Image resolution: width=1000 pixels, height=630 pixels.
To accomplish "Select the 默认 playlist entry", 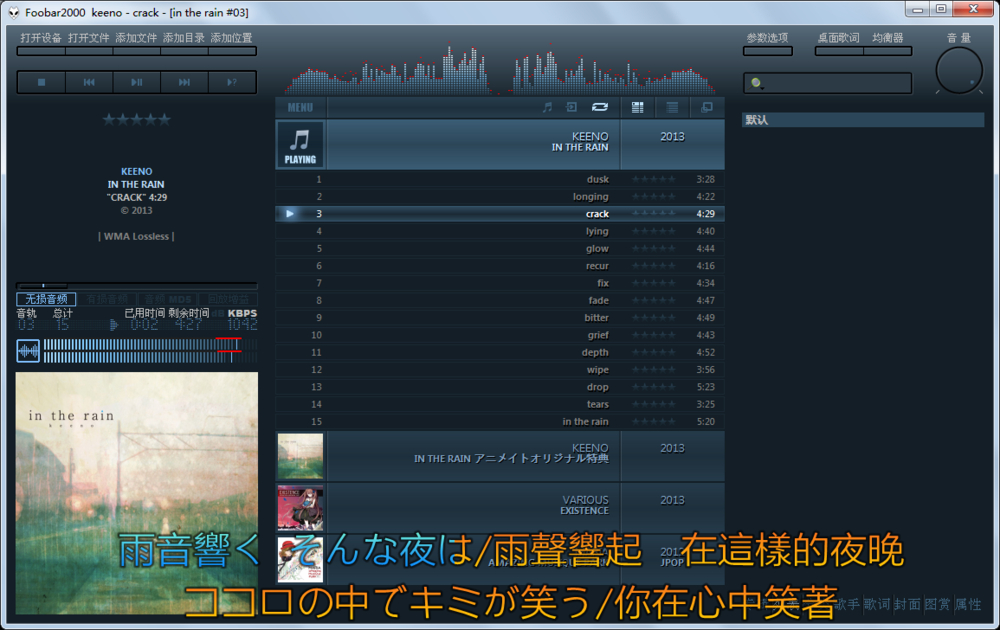I will tap(862, 120).
